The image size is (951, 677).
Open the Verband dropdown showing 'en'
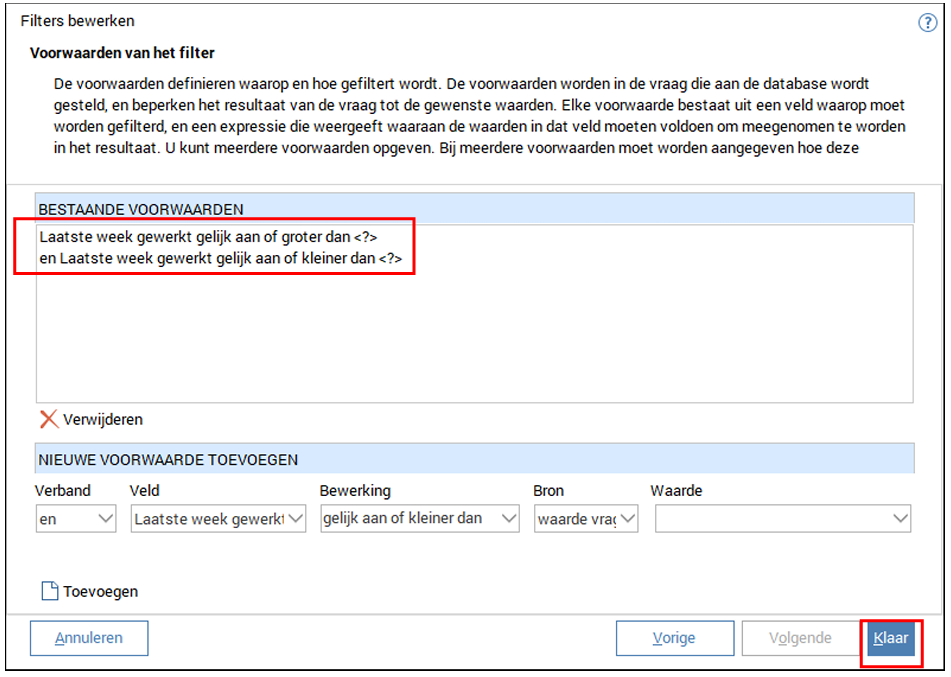coord(77,518)
